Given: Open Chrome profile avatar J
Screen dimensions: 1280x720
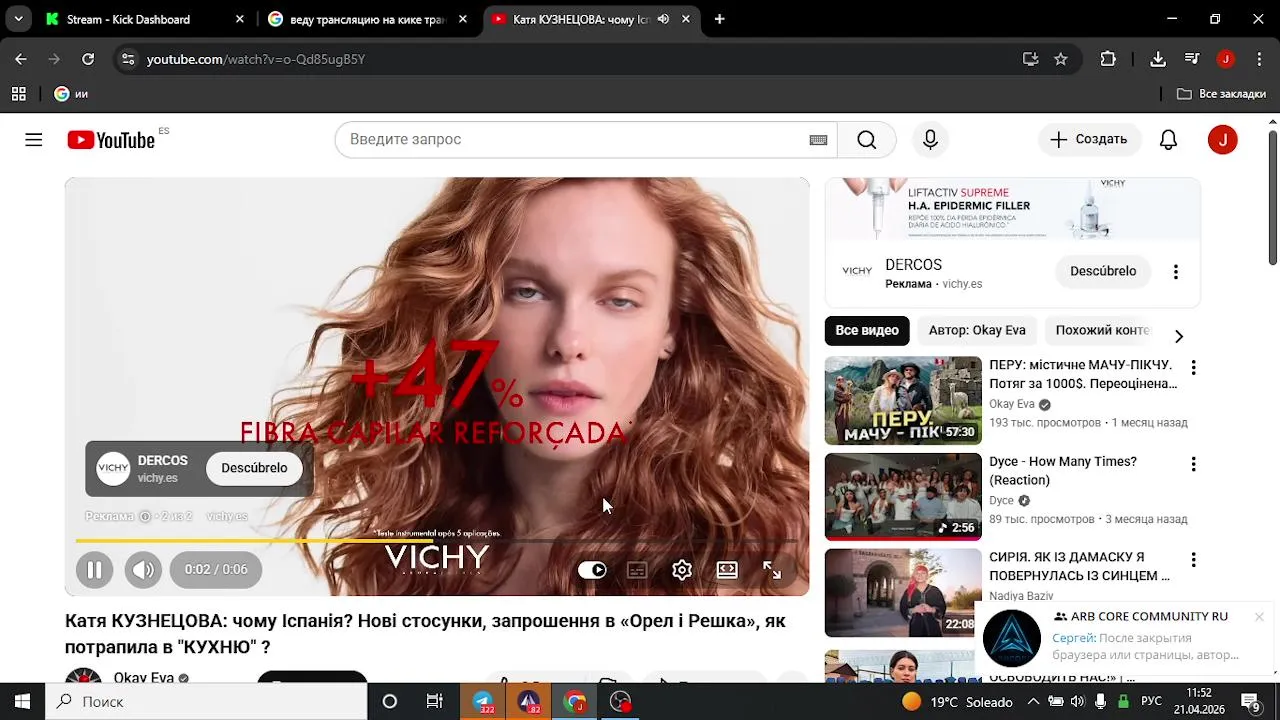Looking at the screenshot, I should pyautogui.click(x=1226, y=59).
